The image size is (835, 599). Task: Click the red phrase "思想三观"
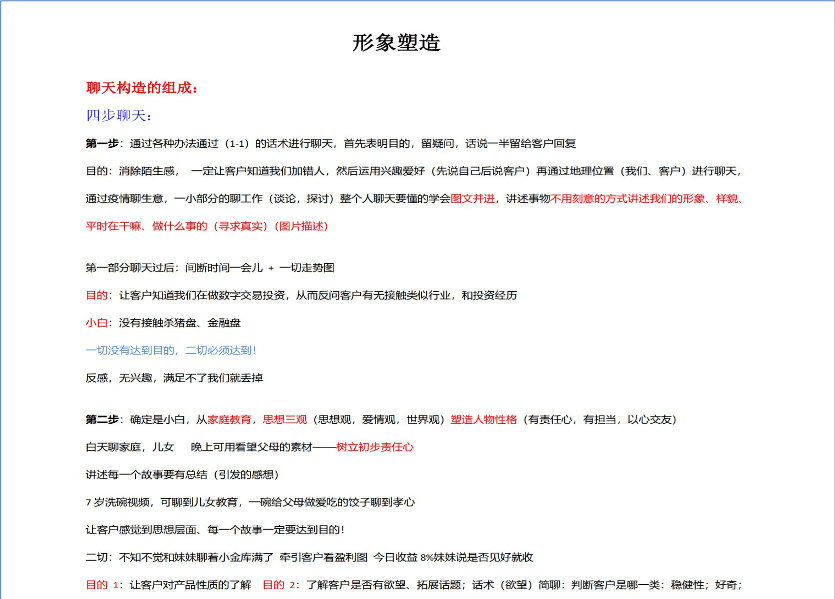point(285,420)
